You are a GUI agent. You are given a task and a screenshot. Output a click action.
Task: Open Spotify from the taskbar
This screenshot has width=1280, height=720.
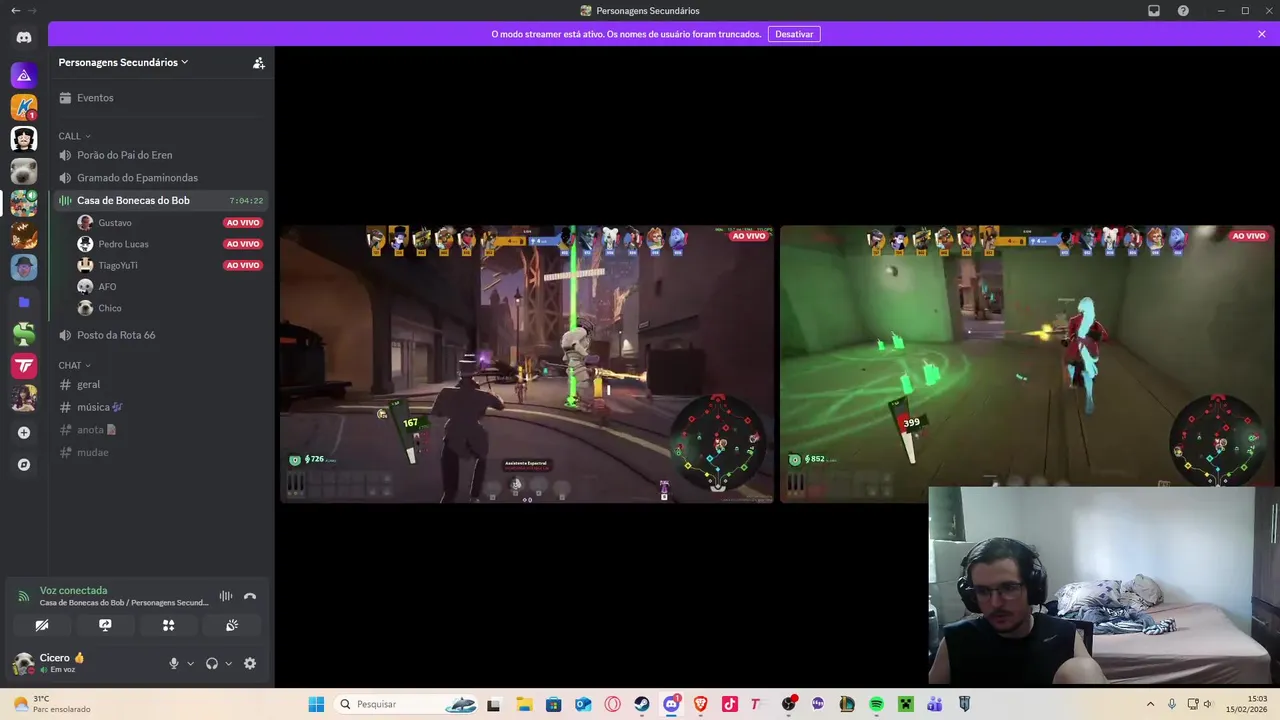[x=876, y=704]
